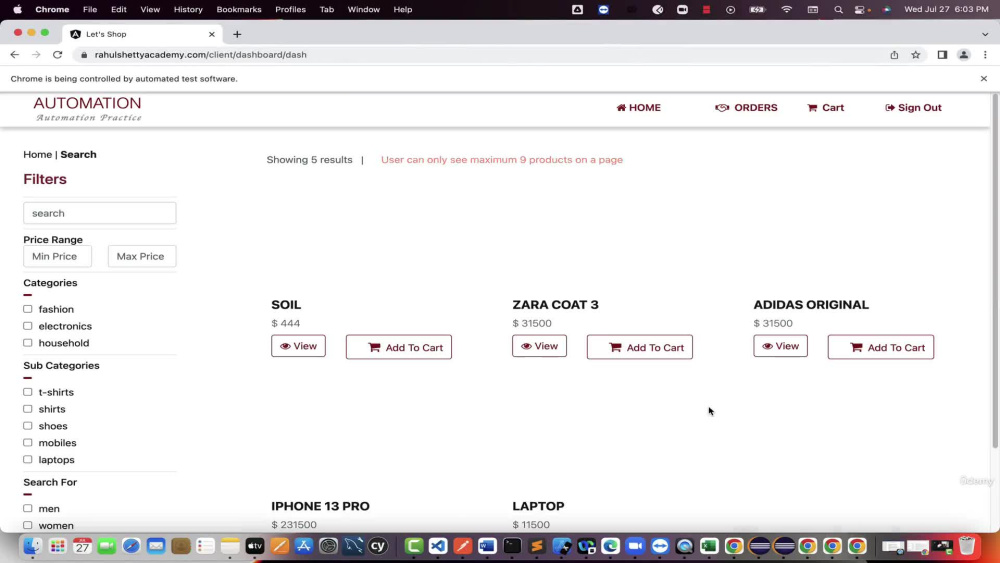Screen dimensions: 1000x563
Task: Open the File menu
Action: click(90, 10)
